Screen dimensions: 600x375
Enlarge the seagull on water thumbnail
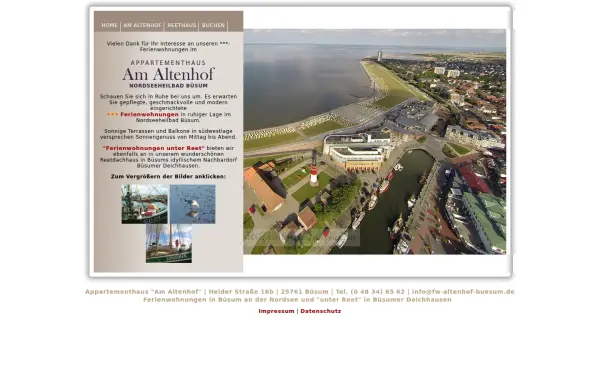click(x=192, y=204)
